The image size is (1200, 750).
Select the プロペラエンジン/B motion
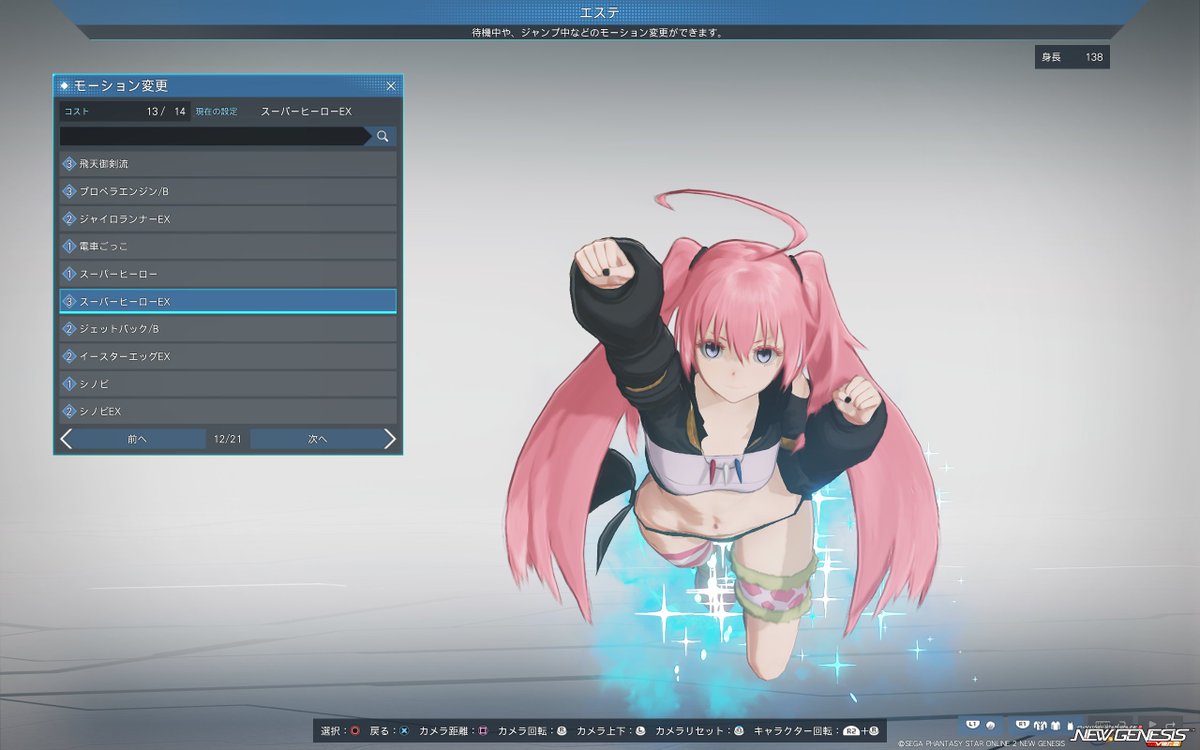tap(228, 191)
